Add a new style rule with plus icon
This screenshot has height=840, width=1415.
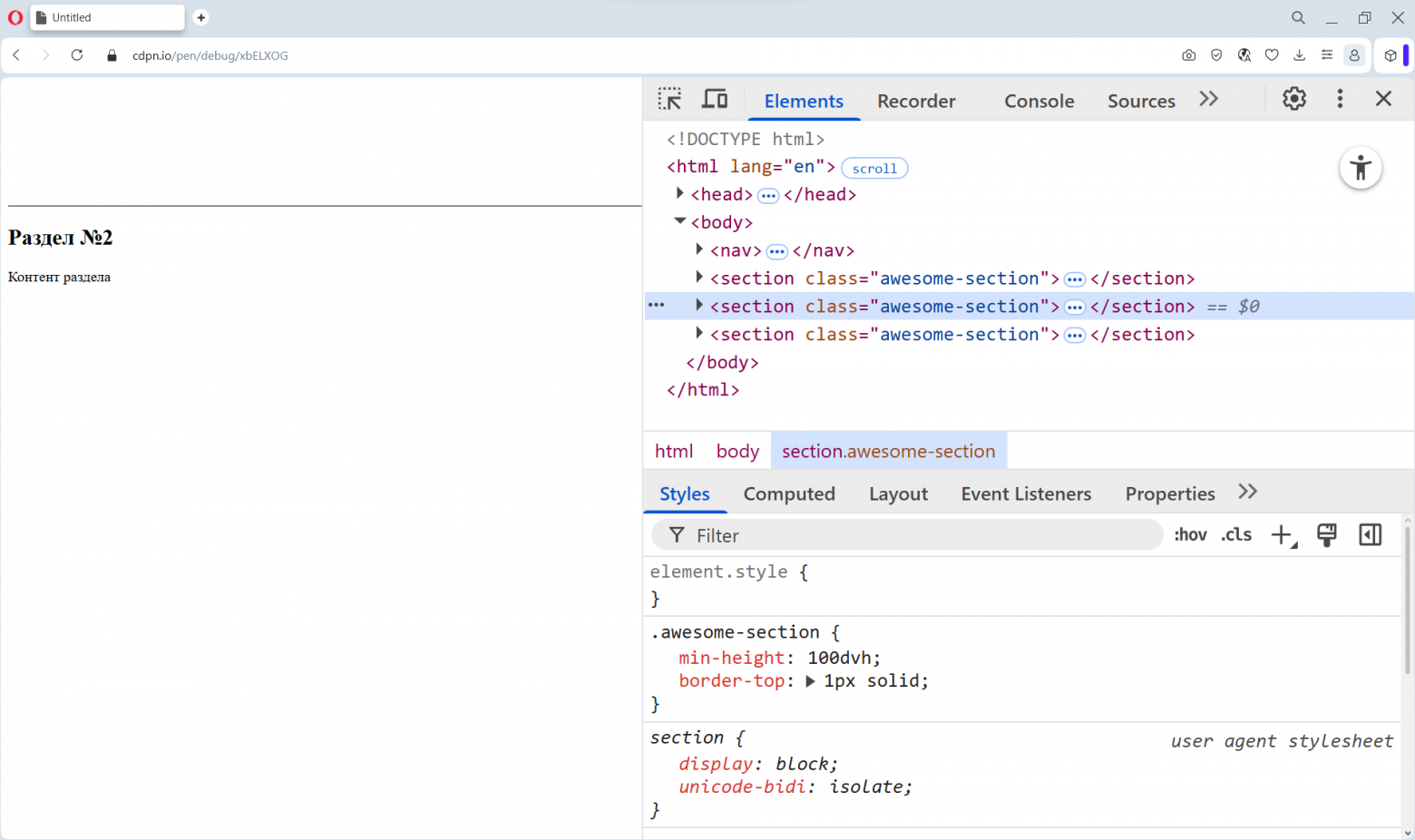(1281, 534)
